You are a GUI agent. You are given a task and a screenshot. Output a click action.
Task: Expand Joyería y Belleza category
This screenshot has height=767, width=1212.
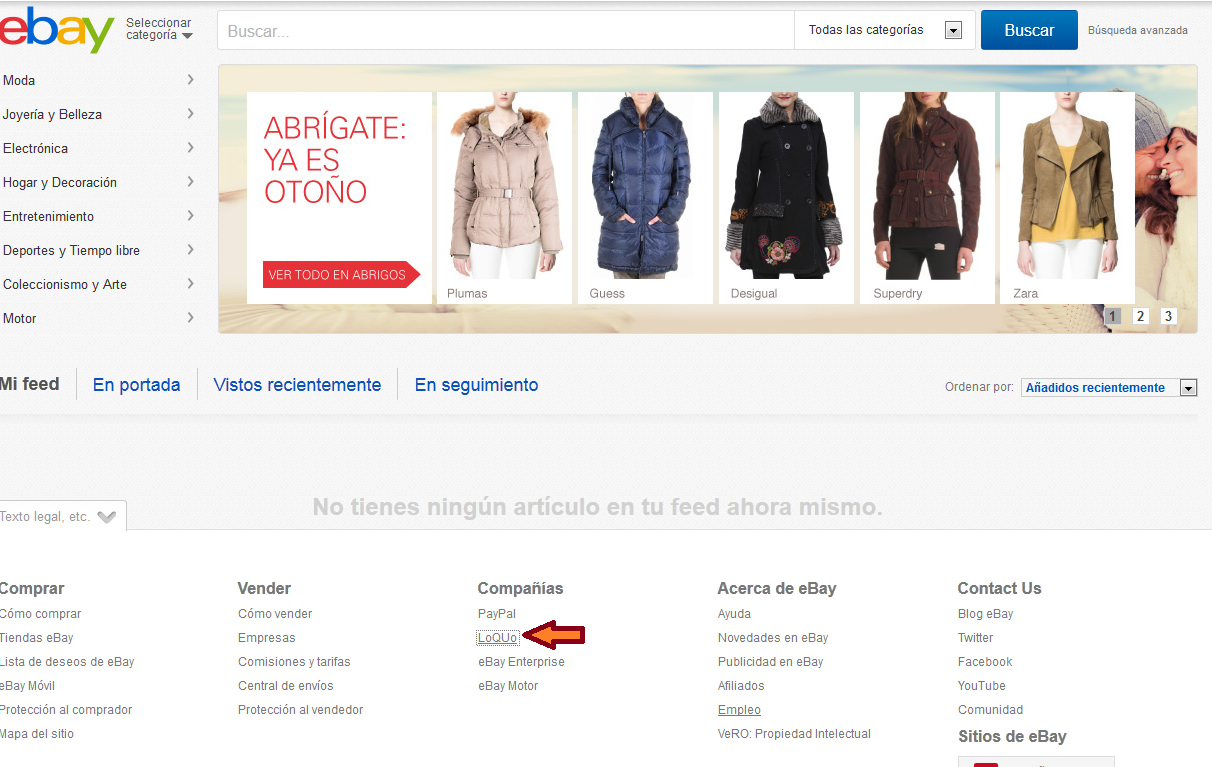point(98,114)
